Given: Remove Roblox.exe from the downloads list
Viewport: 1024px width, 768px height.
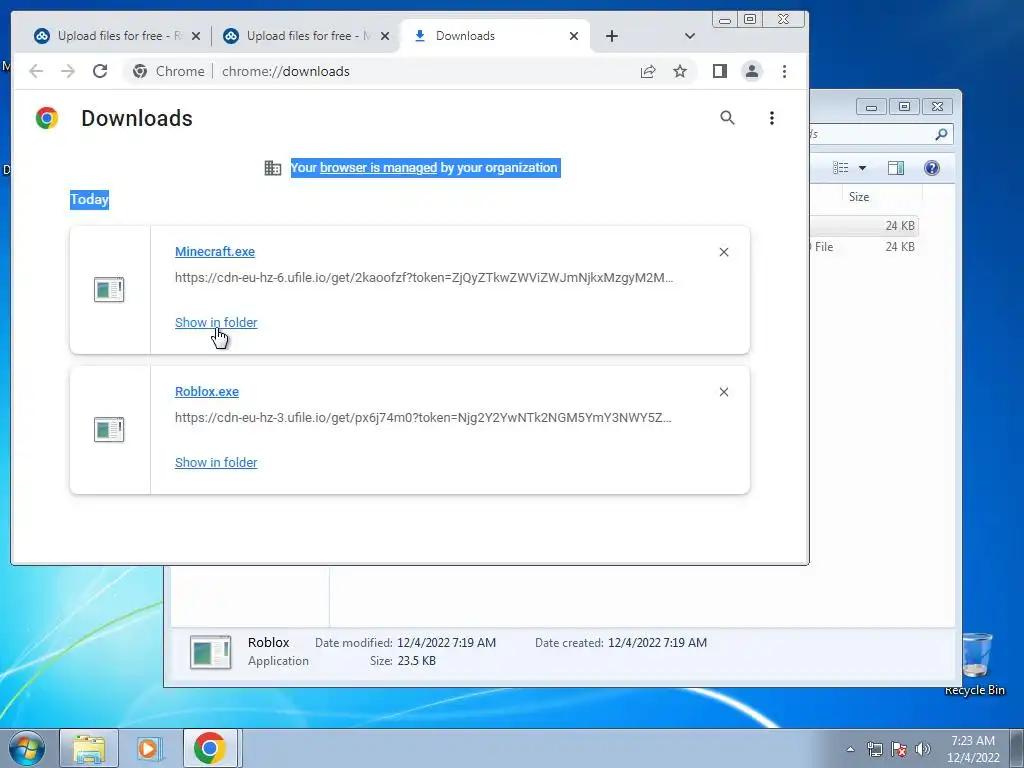Looking at the screenshot, I should [x=724, y=392].
